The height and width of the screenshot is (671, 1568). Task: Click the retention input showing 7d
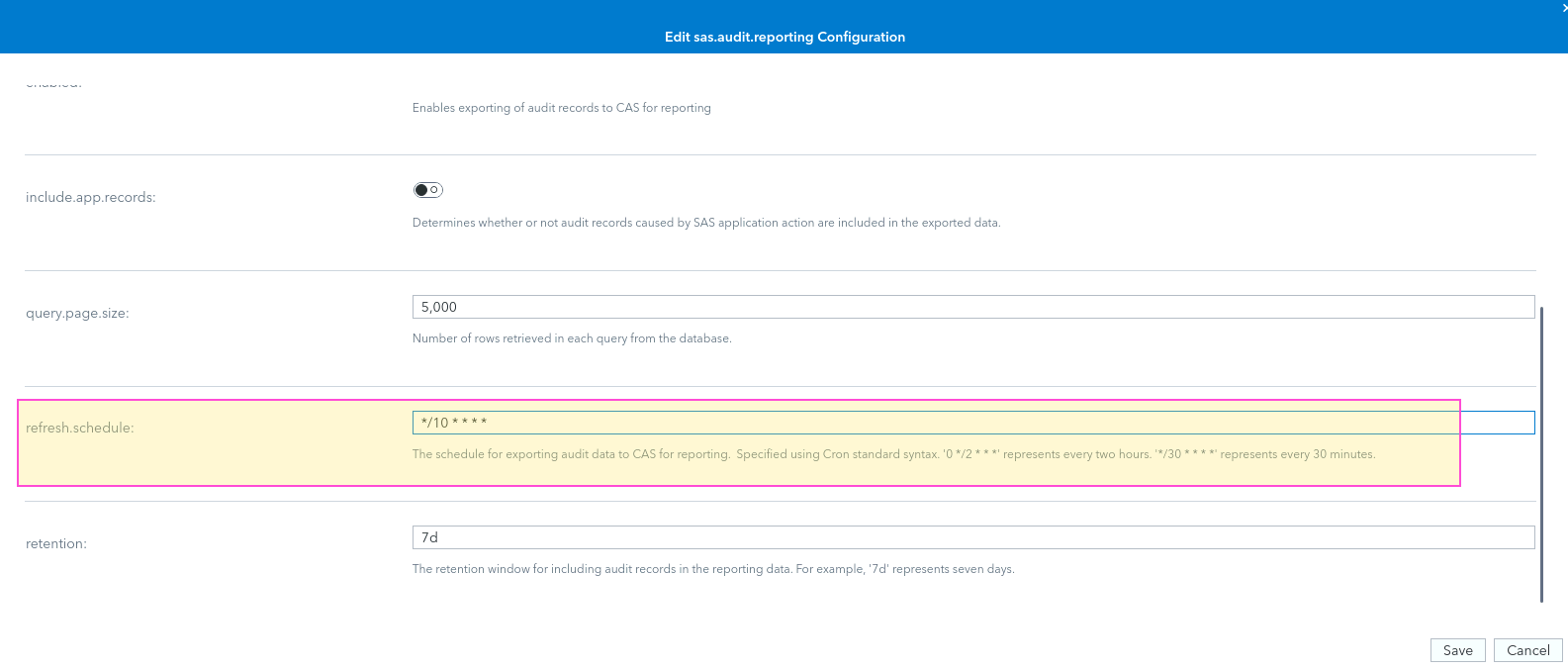972,537
